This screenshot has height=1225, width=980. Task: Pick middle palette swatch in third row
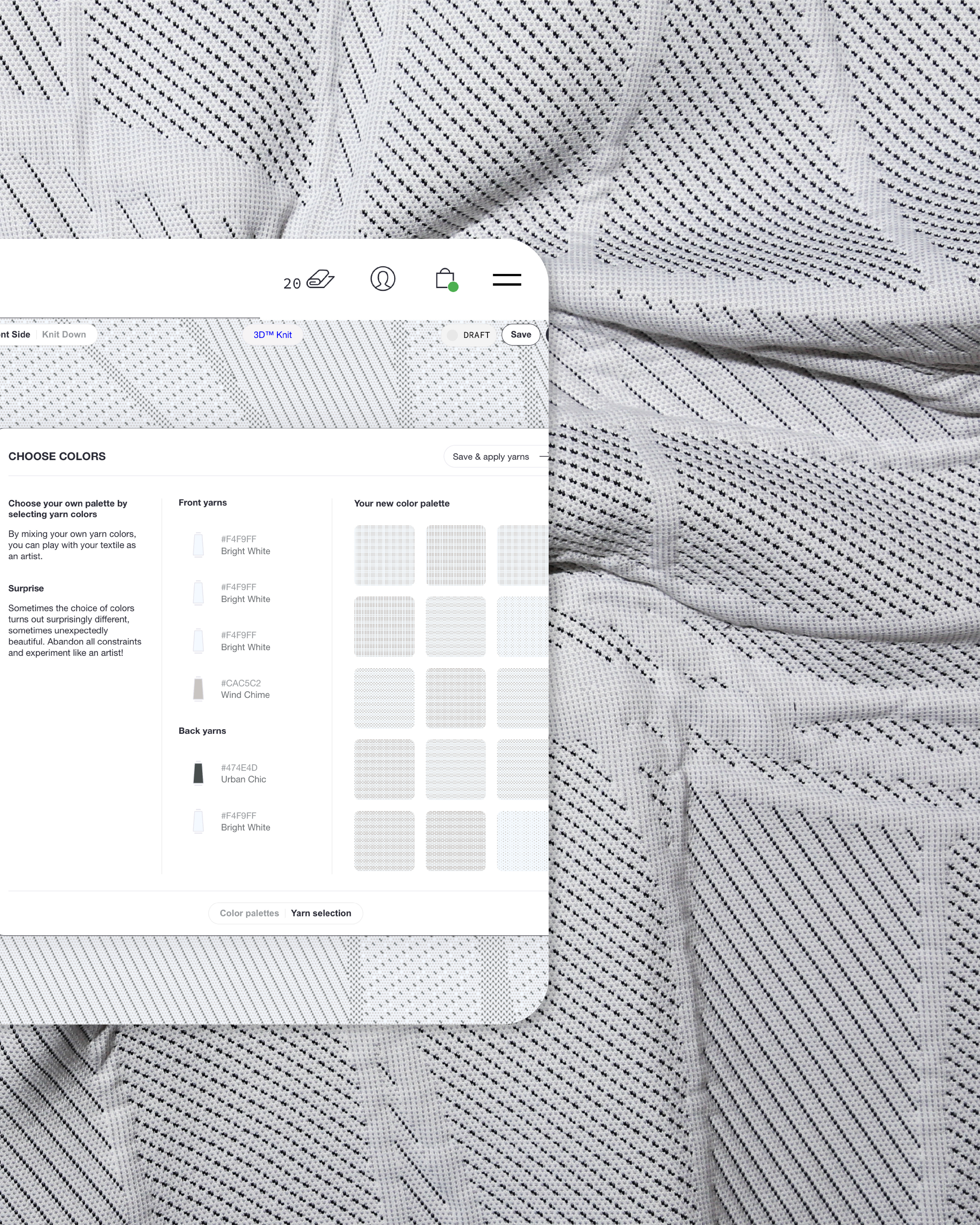point(456,698)
